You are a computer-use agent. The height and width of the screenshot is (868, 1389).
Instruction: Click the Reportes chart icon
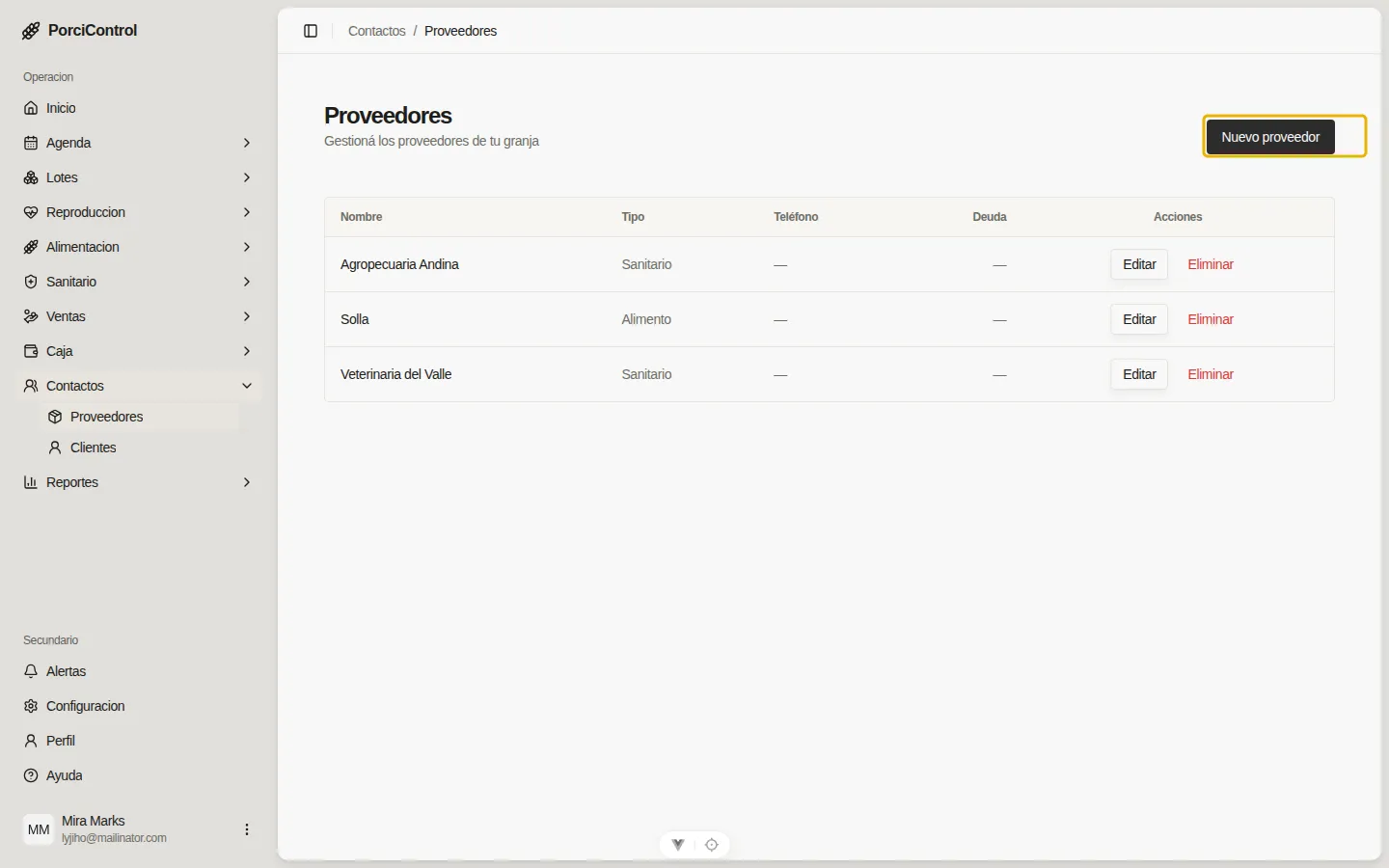(x=31, y=482)
